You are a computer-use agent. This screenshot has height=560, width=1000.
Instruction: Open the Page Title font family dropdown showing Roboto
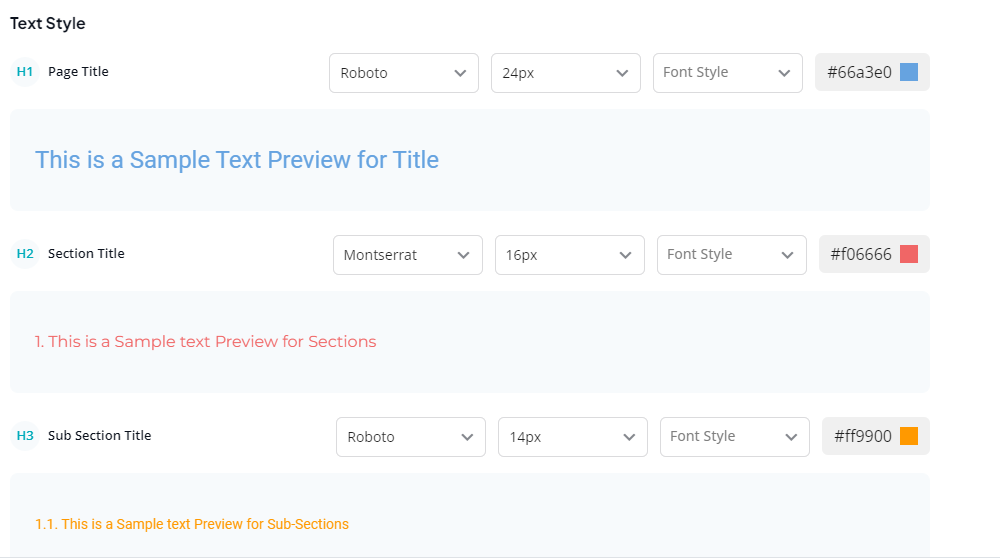(x=404, y=73)
